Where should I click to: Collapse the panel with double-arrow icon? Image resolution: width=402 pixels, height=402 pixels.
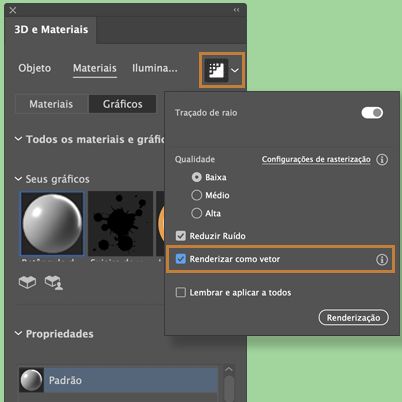coord(236,10)
